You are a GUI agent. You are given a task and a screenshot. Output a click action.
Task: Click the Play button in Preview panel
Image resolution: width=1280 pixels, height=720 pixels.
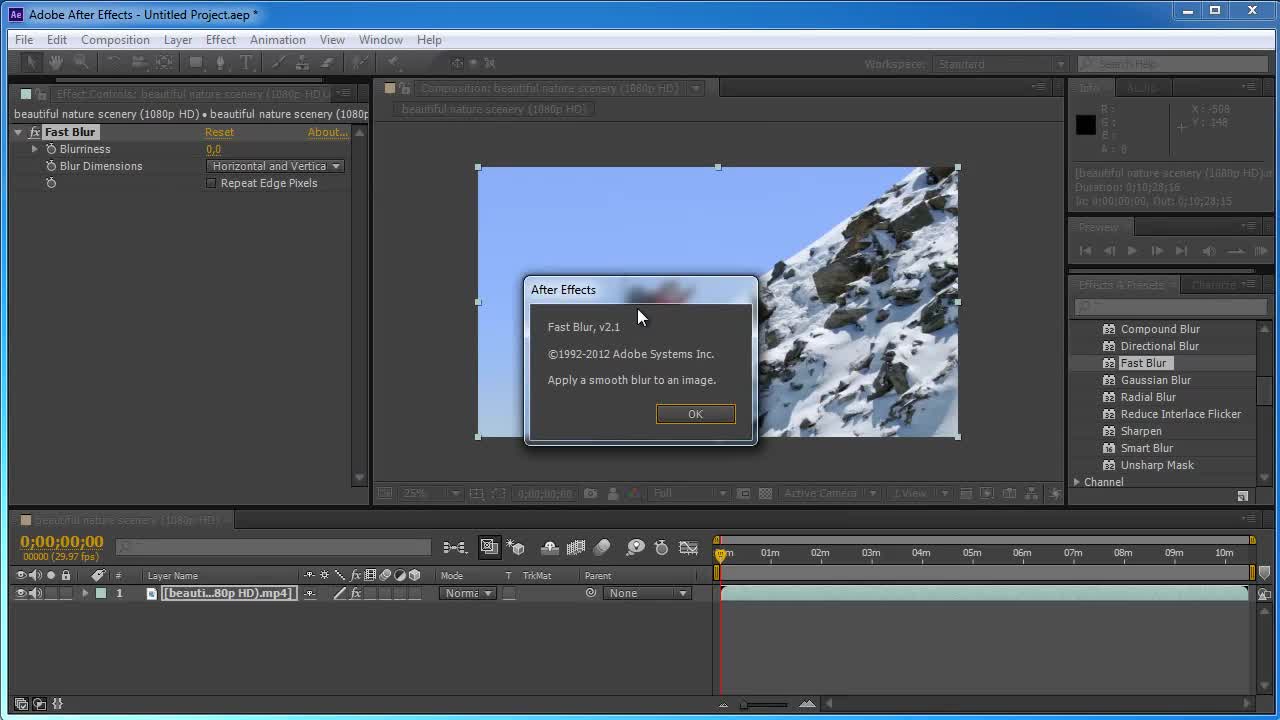1132,251
